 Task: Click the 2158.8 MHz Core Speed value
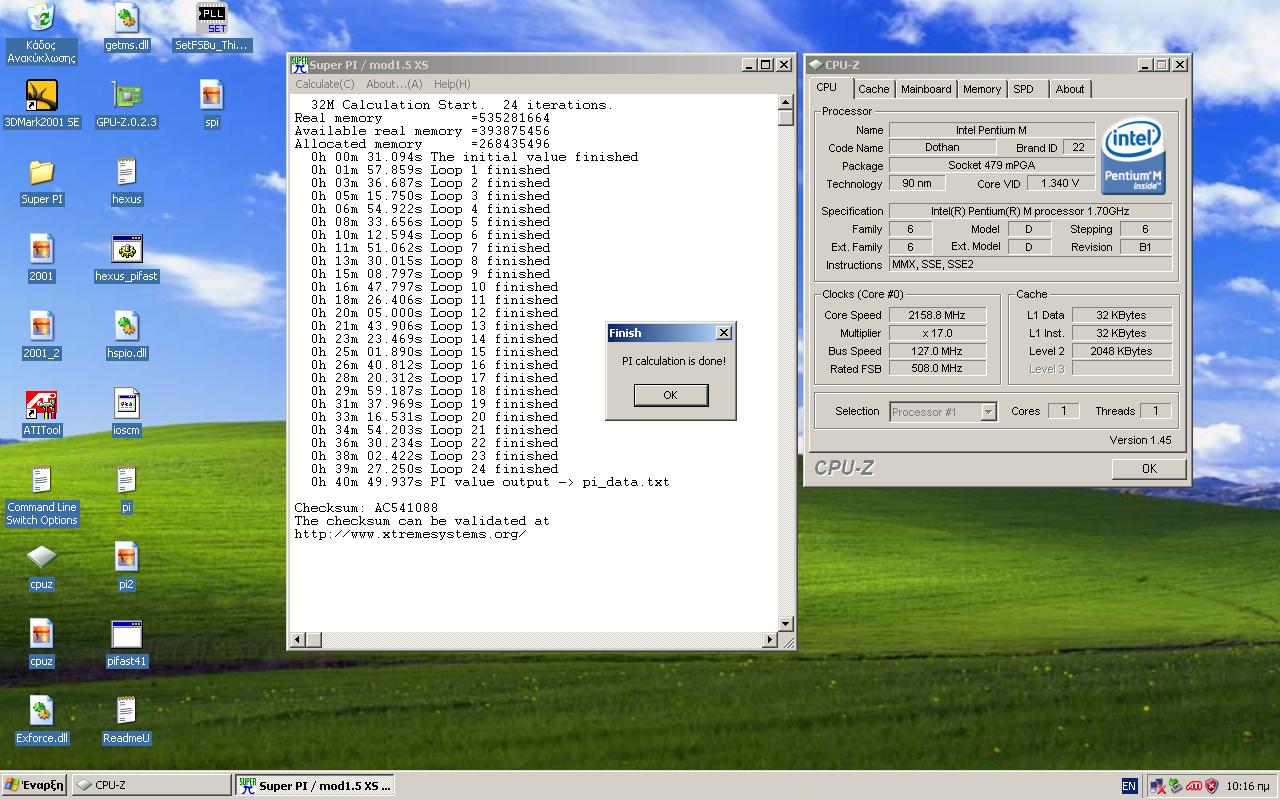pyautogui.click(x=937, y=315)
